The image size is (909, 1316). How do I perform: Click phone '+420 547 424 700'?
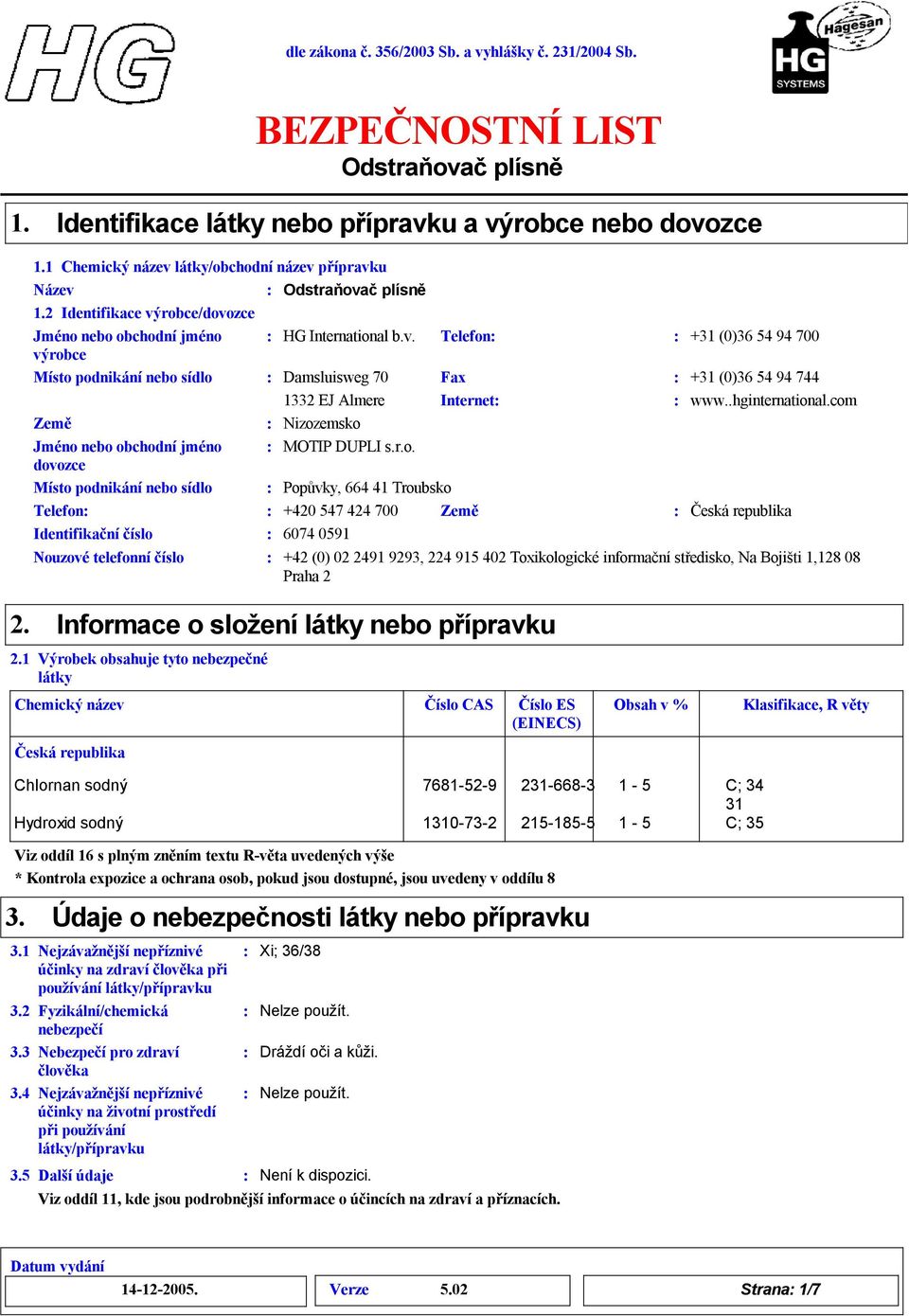340,511
